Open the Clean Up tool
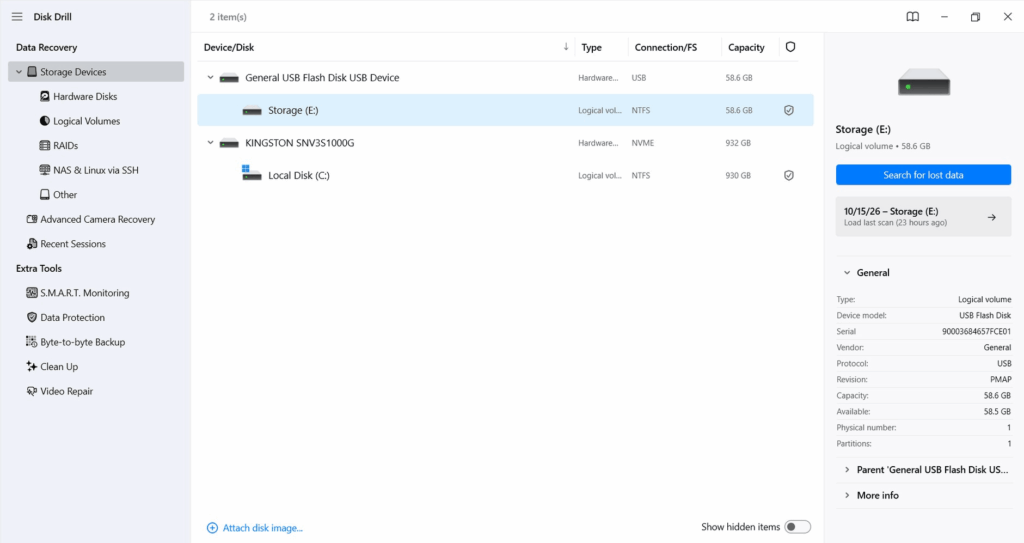Viewport: 1024px width, 543px height. tap(59, 367)
